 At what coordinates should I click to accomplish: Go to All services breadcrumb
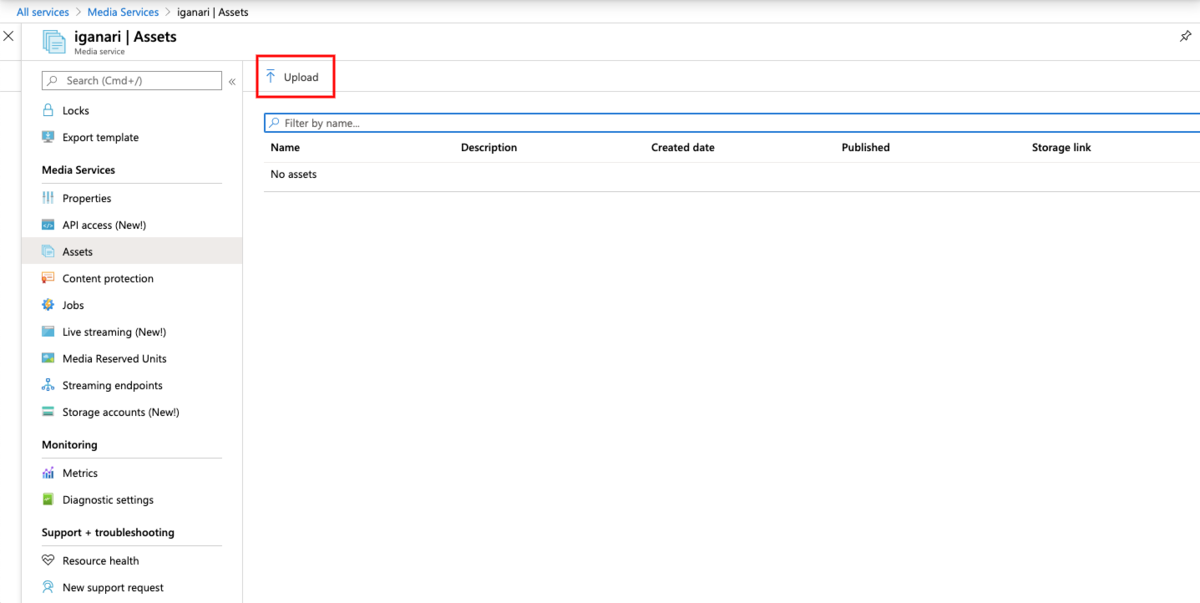43,12
